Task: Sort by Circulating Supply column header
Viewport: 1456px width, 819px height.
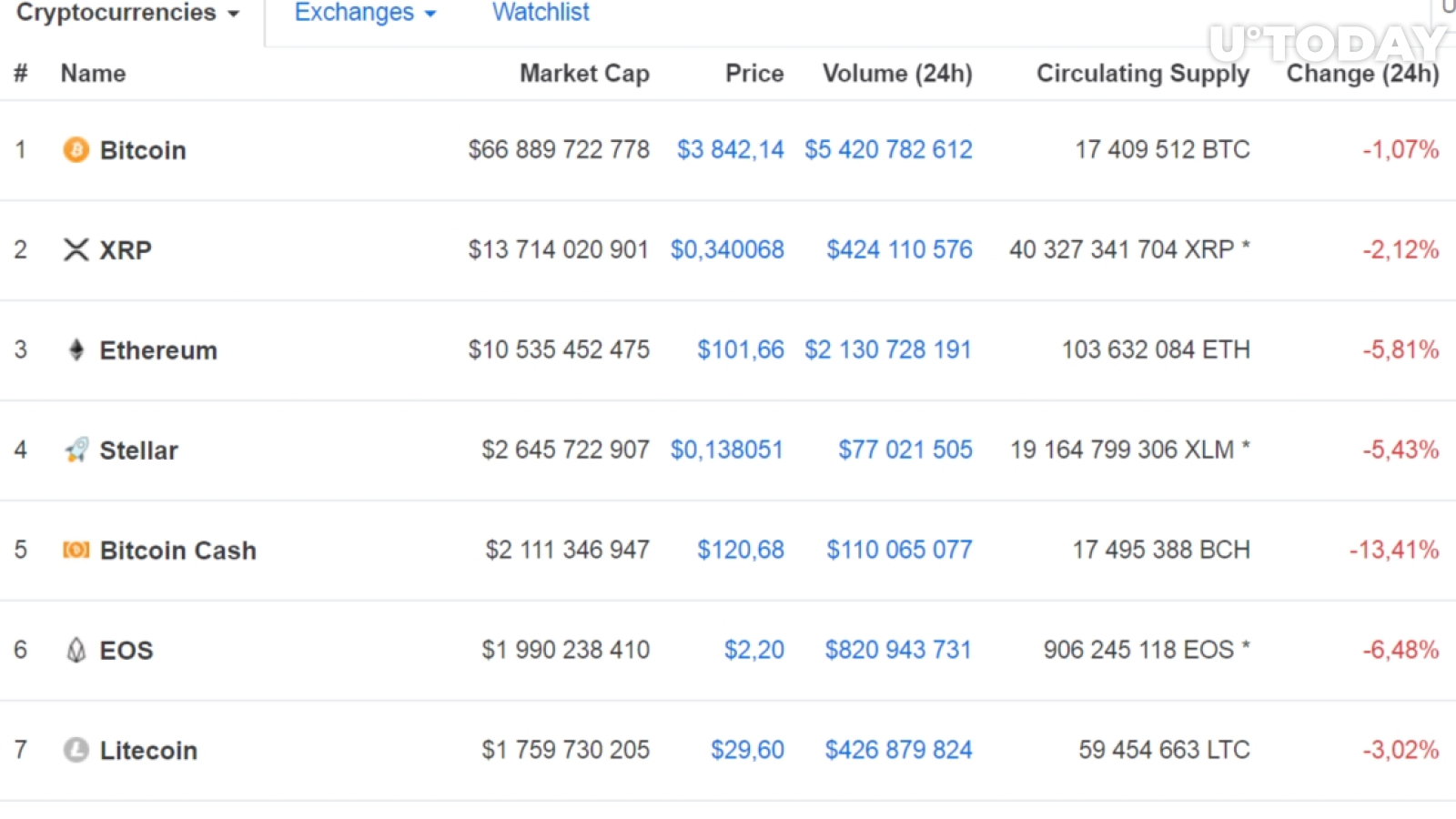Action: [x=1143, y=74]
